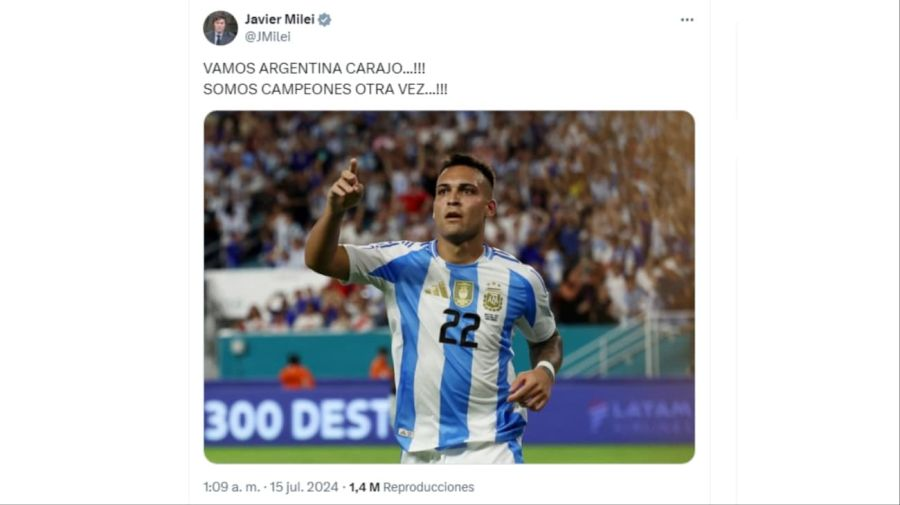Click the Adidas logo on the jersey
This screenshot has width=900, height=505.
[x=437, y=290]
